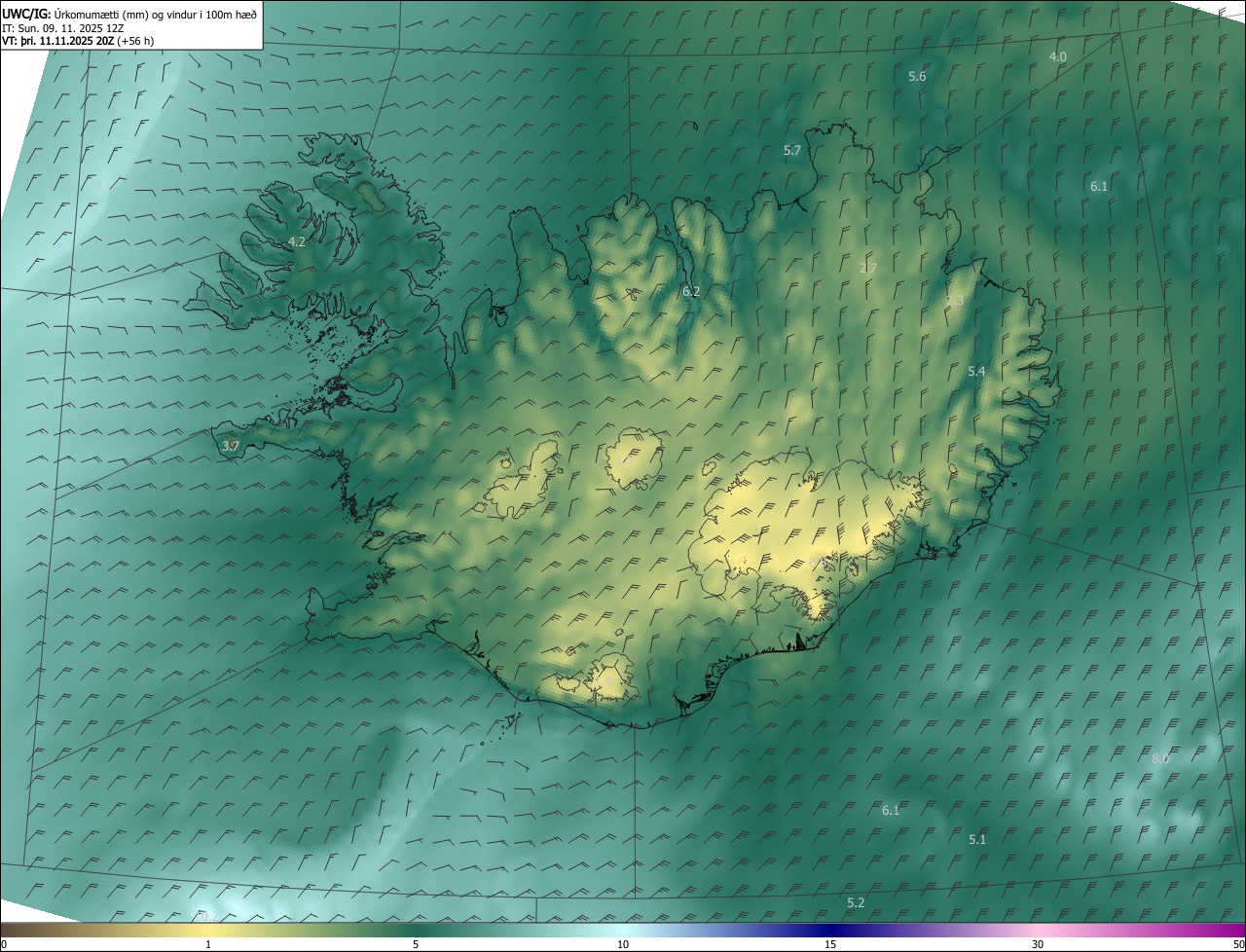This screenshot has width=1246, height=952.
Task: Select the 5 tick on color scale
Action: [416, 945]
